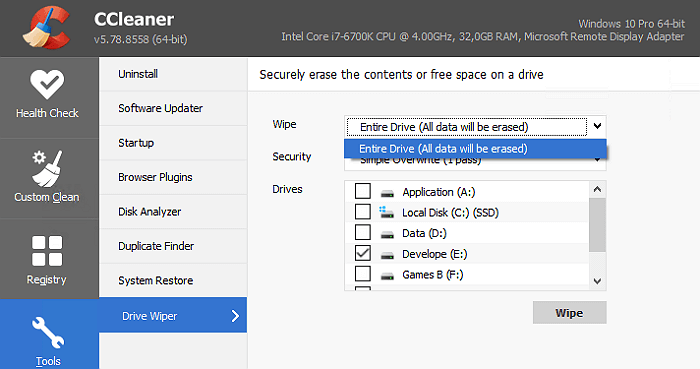Check the Games B (F:) checkbox
The width and height of the screenshot is (700, 369).
(362, 274)
